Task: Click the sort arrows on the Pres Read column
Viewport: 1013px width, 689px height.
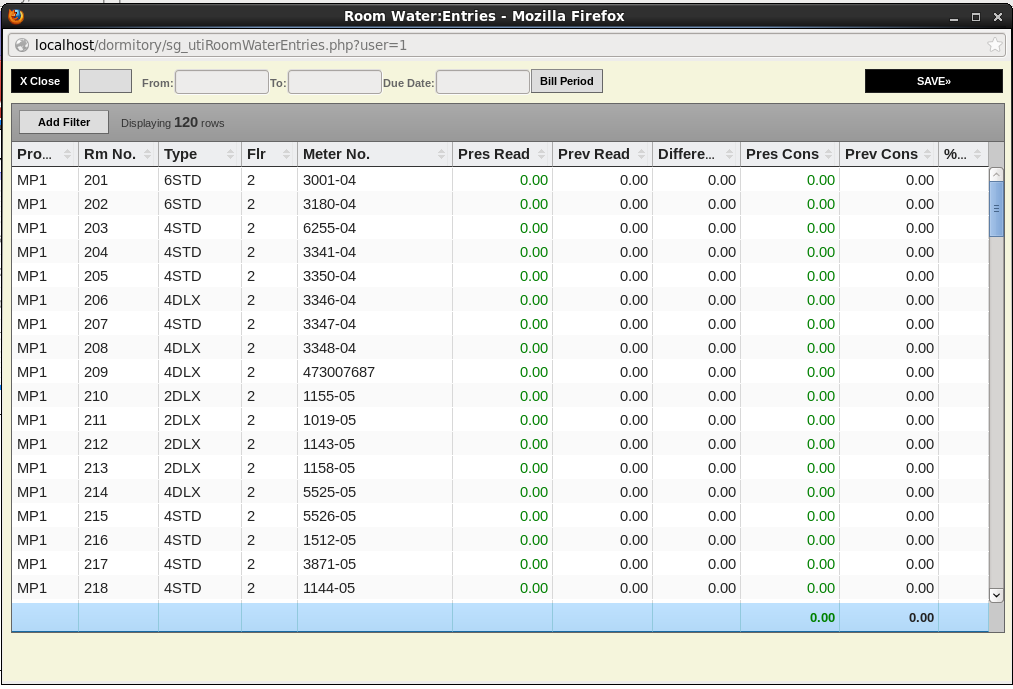Action: tap(541, 154)
